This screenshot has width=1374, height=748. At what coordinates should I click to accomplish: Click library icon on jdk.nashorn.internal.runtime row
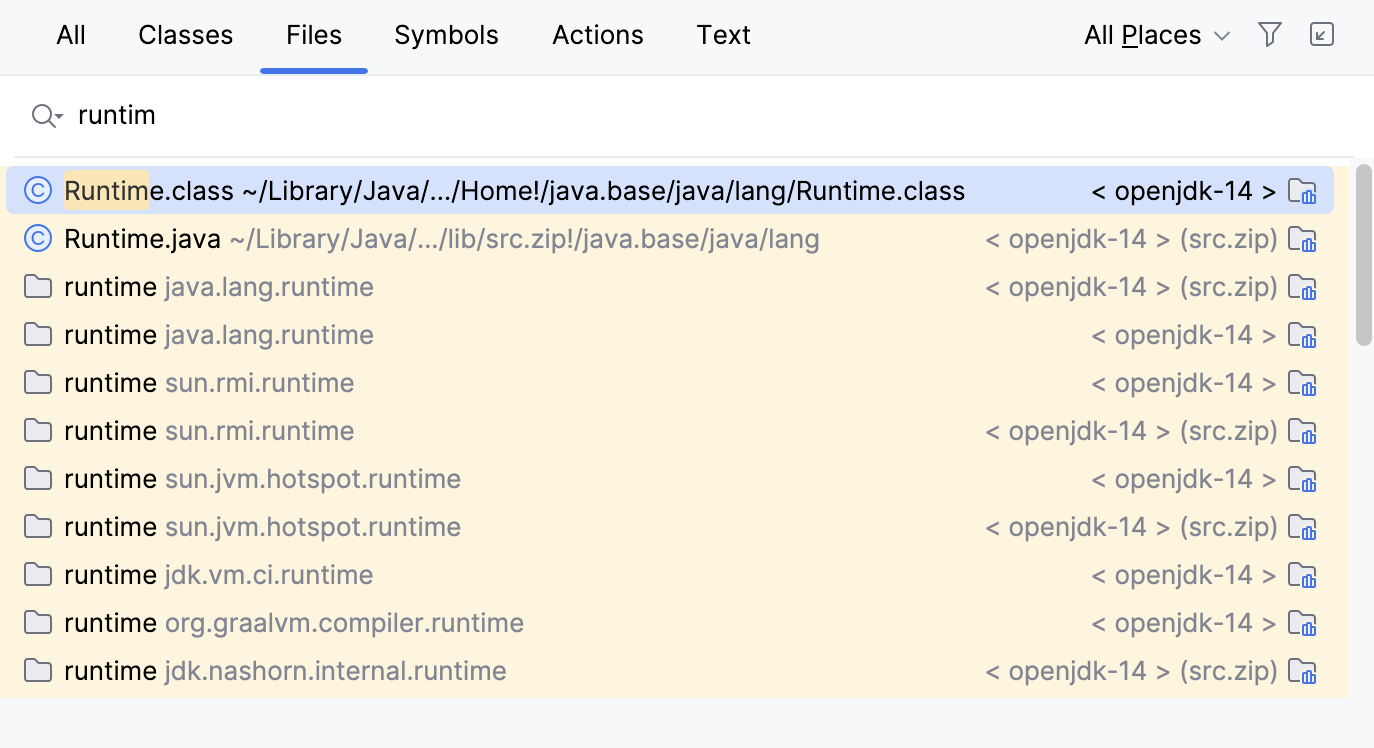click(1302, 671)
